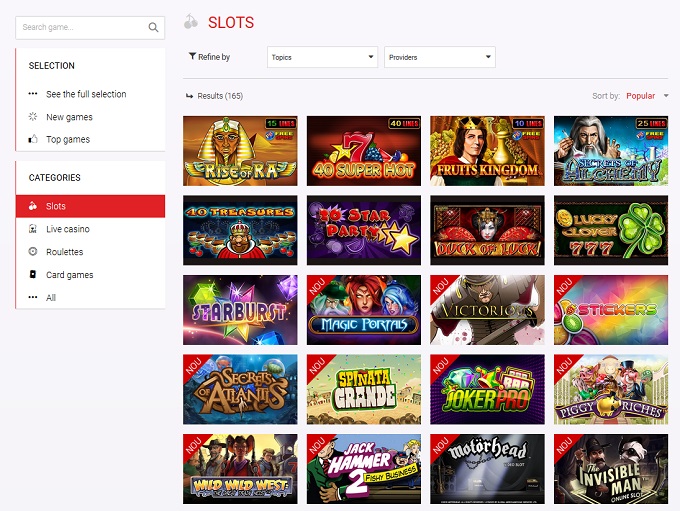The image size is (680, 511).
Task: Open See the full selection link
Action: point(86,94)
